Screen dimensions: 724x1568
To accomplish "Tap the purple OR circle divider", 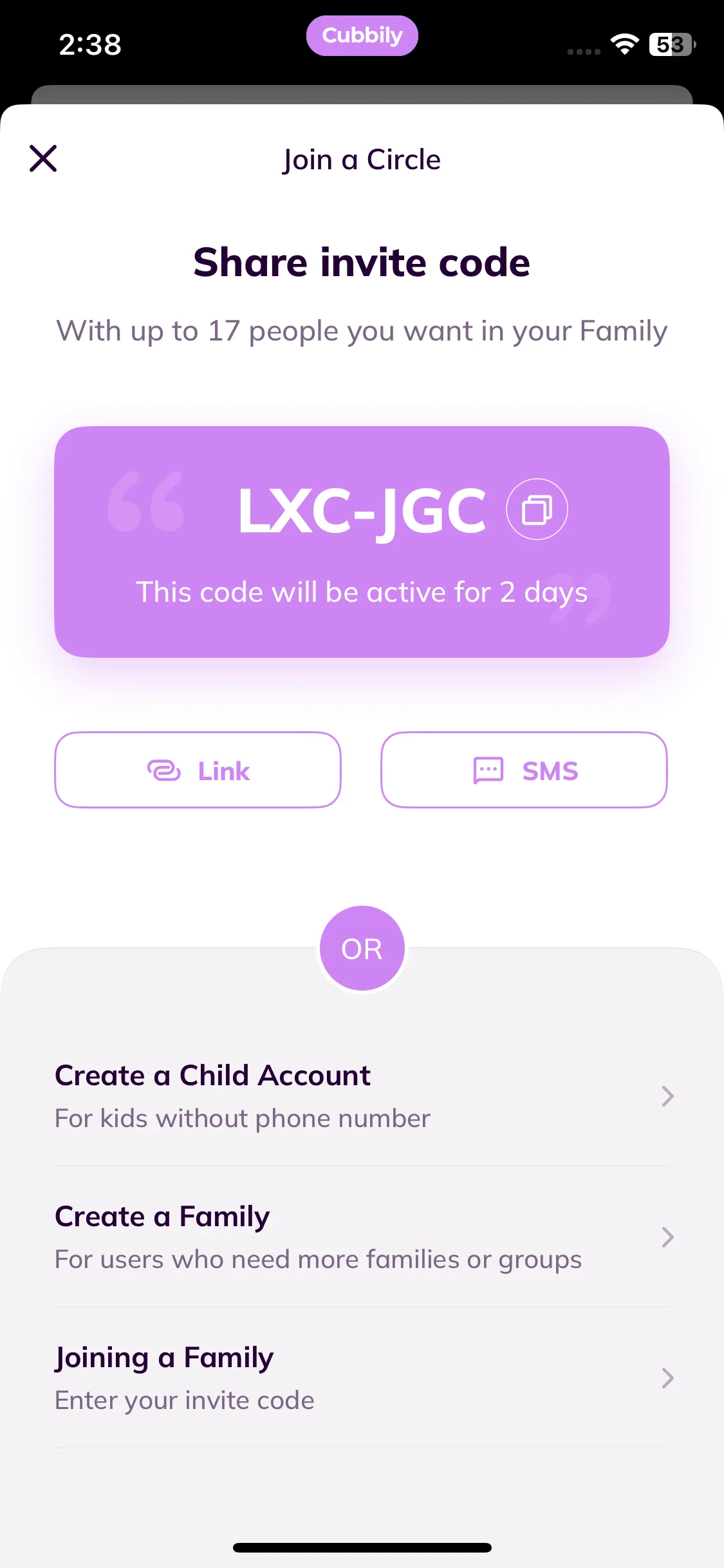I will tap(362, 948).
